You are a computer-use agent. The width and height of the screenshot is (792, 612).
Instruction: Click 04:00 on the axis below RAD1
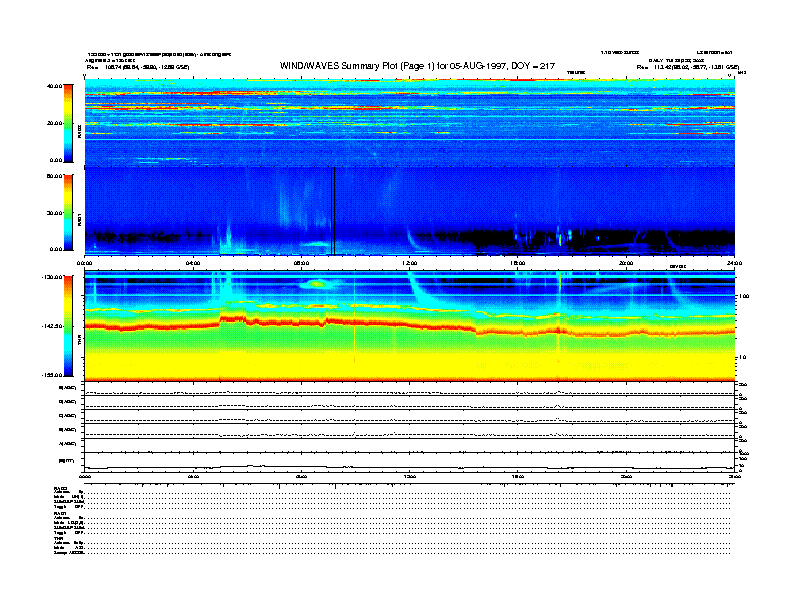tap(193, 263)
